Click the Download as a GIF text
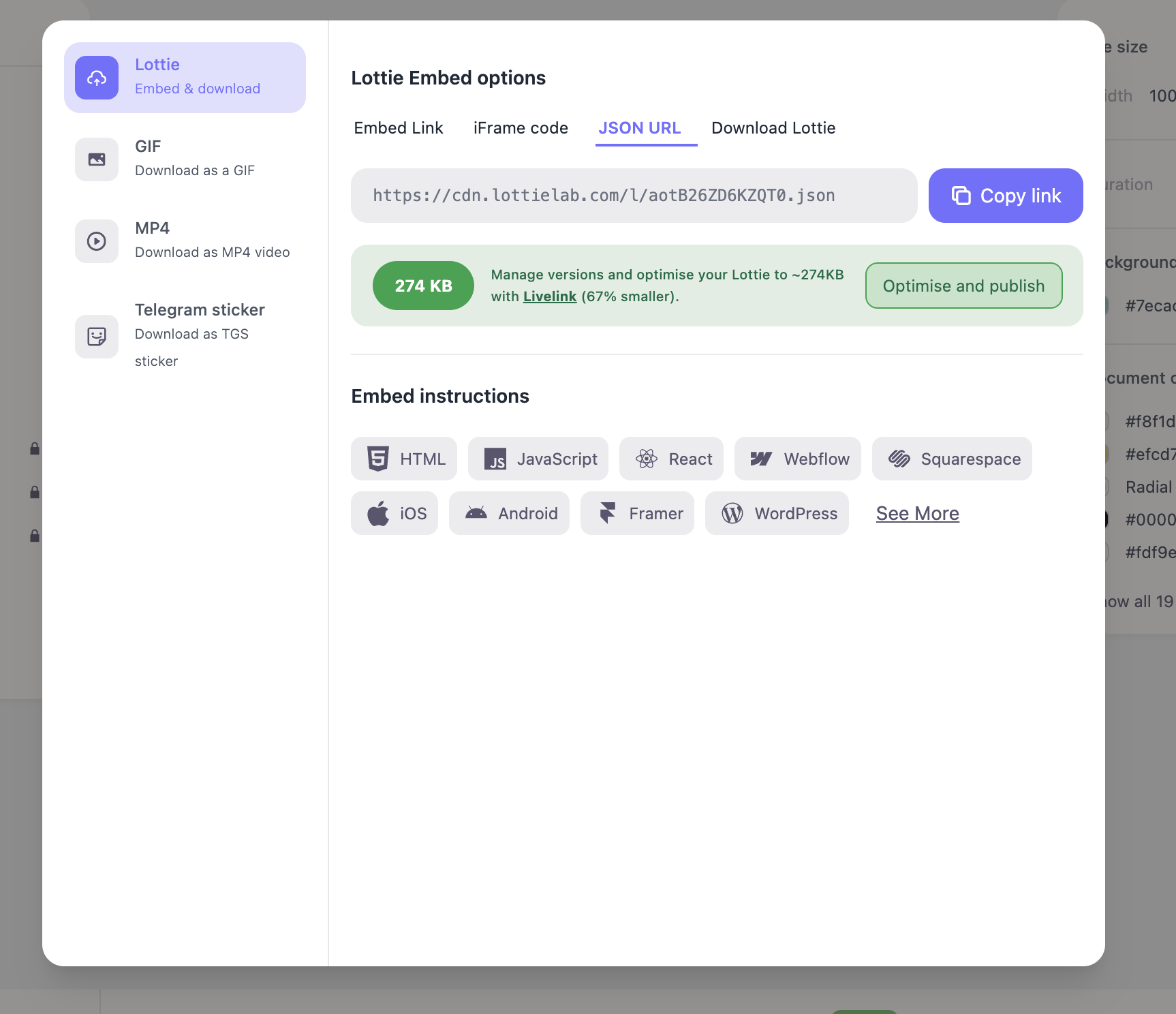Screen dimensions: 1176x1014 pos(195,170)
